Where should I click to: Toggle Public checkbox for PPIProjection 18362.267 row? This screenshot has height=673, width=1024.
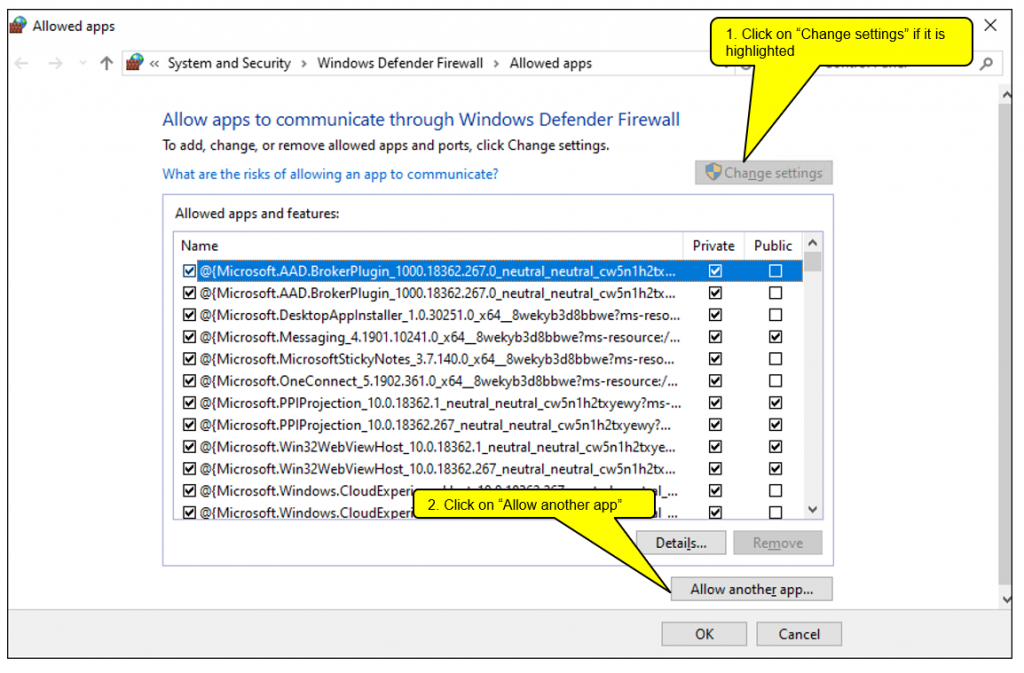click(775, 425)
